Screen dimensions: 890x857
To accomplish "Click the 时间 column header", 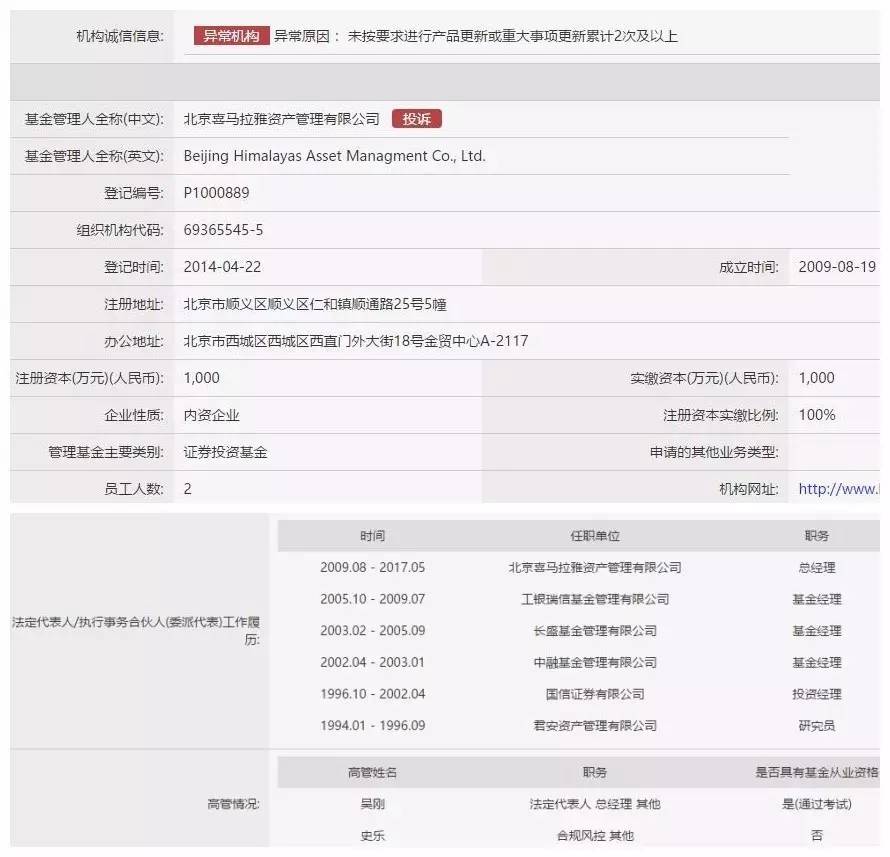I will click(372, 536).
